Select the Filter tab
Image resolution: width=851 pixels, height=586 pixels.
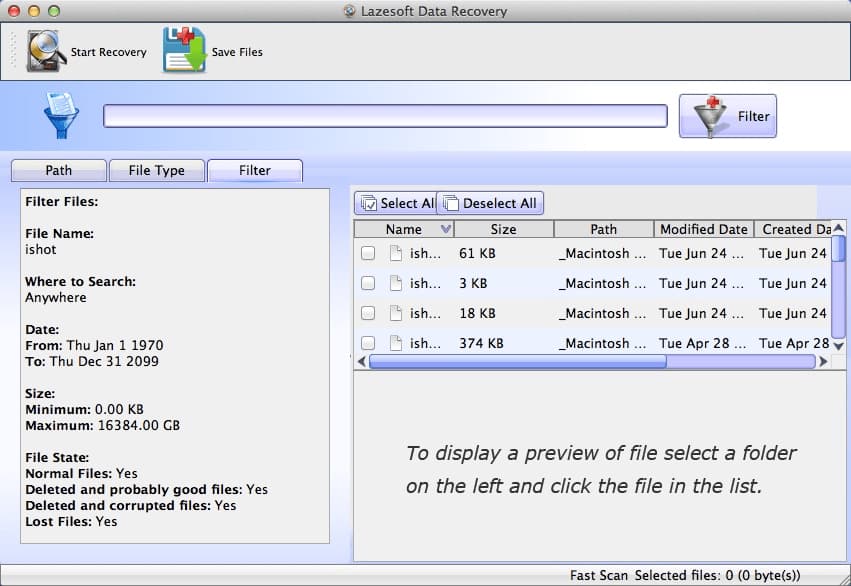pos(255,170)
